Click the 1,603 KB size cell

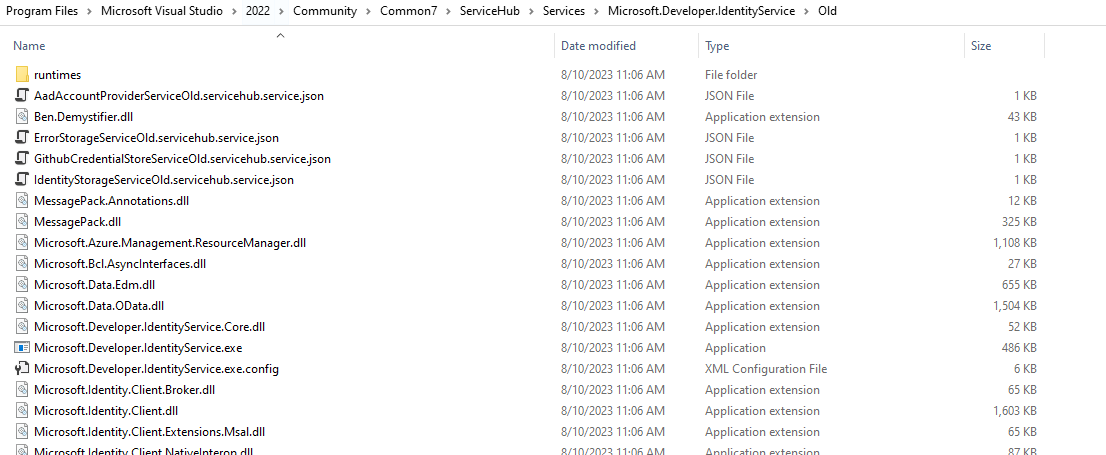tap(1014, 411)
